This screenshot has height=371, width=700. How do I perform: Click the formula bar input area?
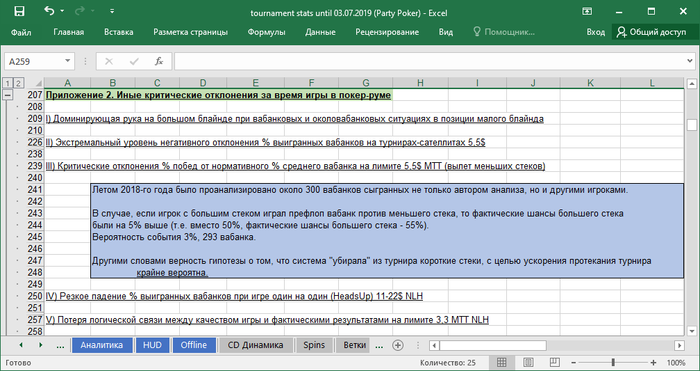[x=429, y=62]
